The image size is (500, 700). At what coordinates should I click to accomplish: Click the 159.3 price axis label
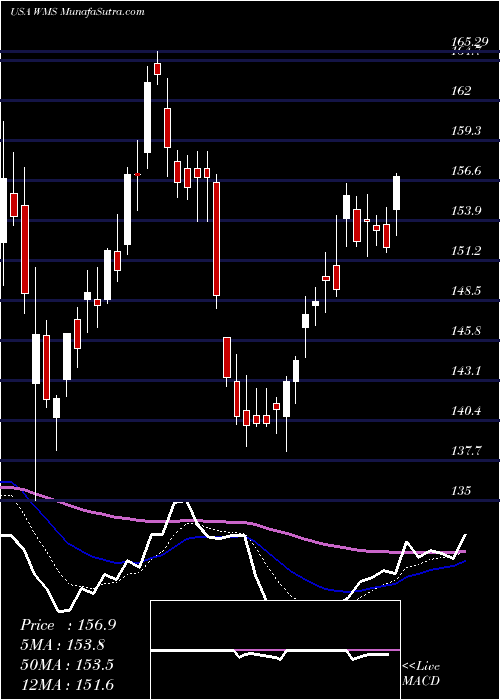(x=466, y=131)
